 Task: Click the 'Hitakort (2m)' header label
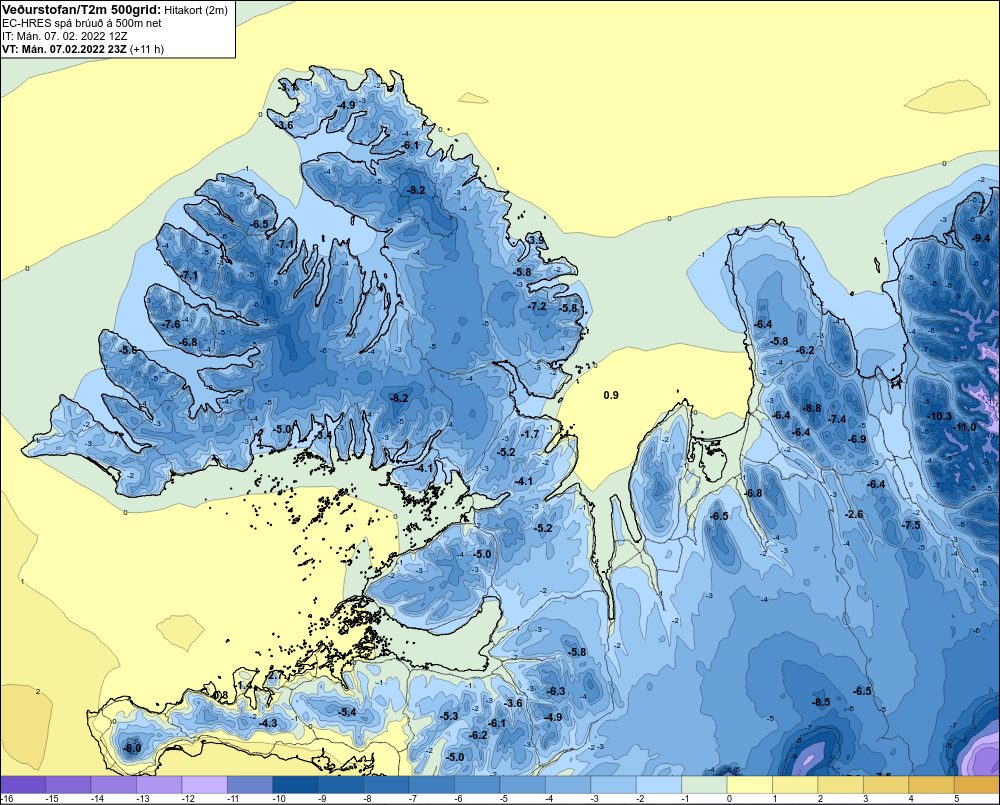[x=196, y=10]
